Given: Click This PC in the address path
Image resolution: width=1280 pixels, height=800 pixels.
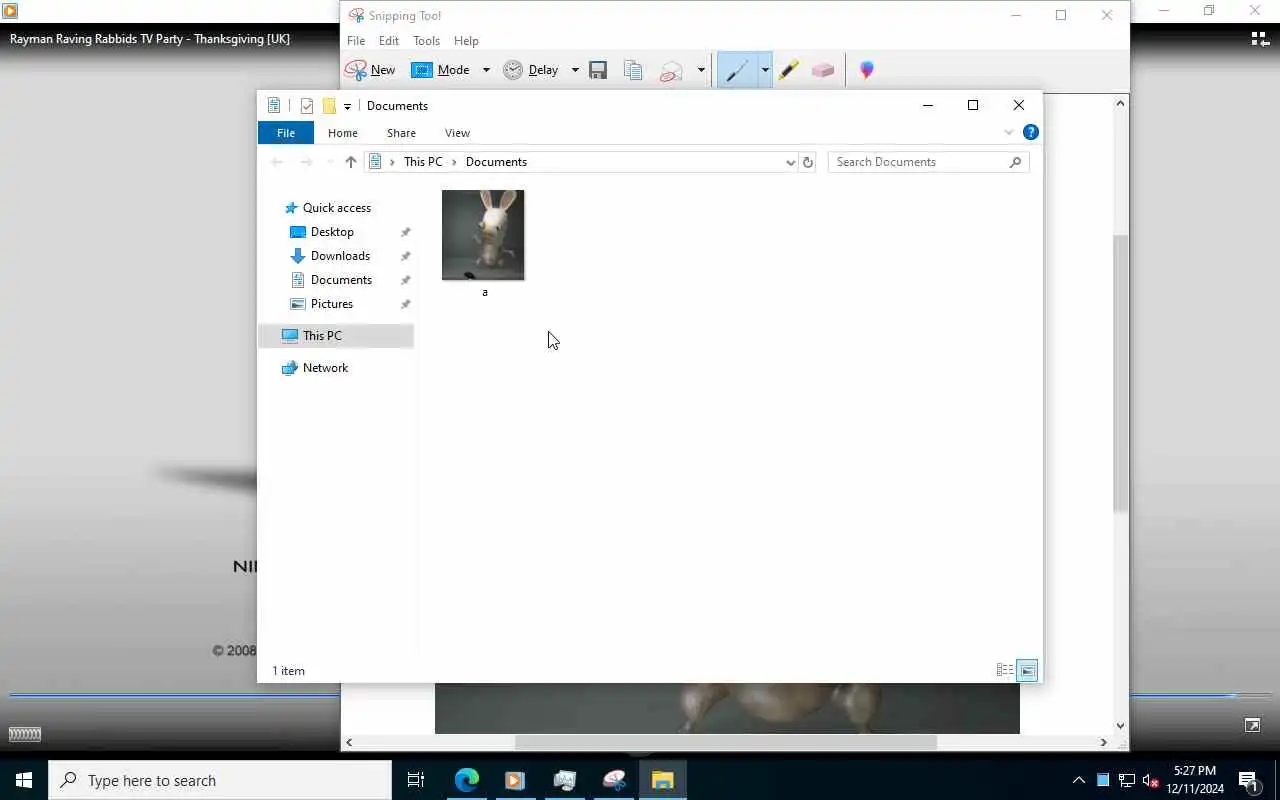Looking at the screenshot, I should pos(423,162).
